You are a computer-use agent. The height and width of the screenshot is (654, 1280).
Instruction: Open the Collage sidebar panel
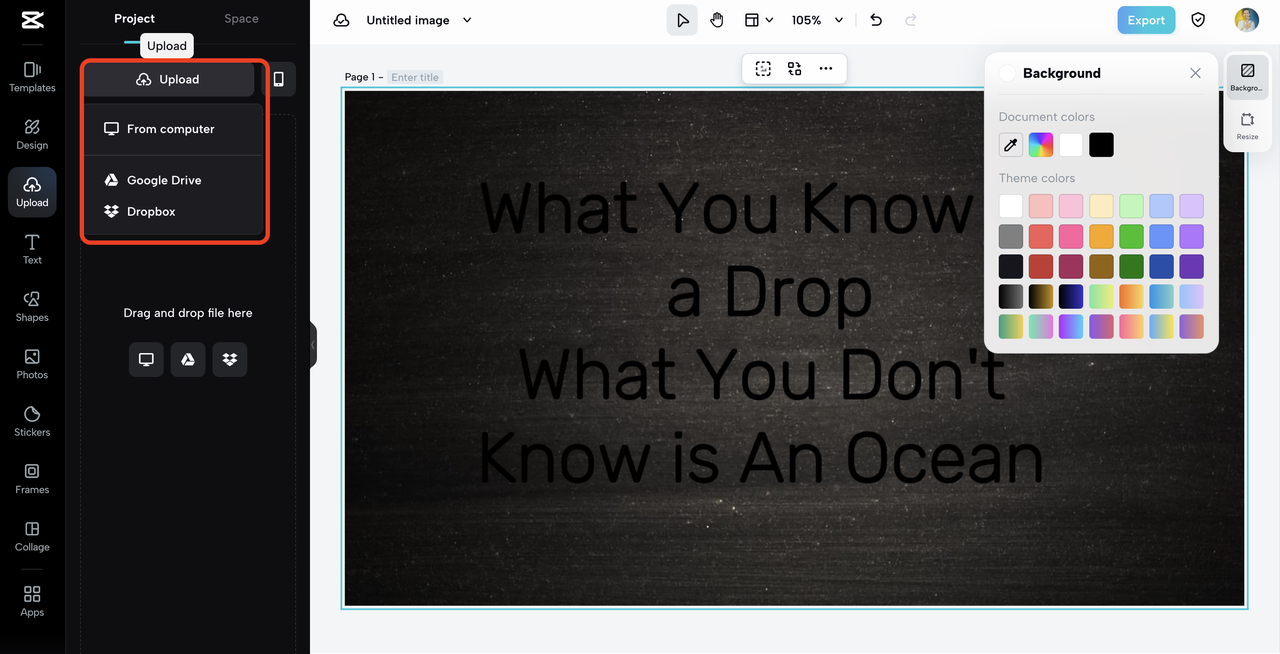tap(32, 536)
